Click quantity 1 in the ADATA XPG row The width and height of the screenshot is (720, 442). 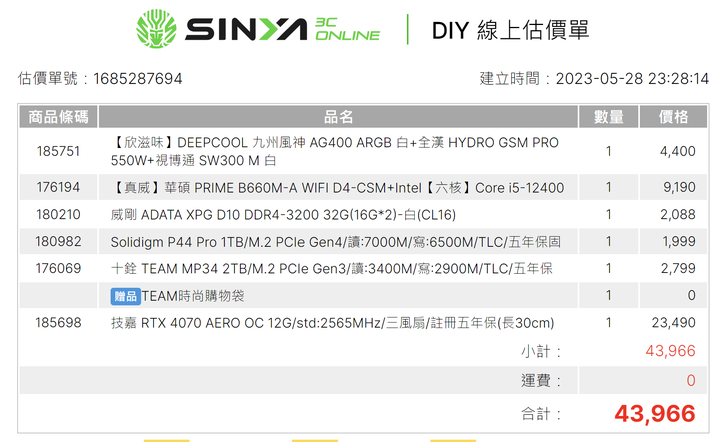click(608, 214)
